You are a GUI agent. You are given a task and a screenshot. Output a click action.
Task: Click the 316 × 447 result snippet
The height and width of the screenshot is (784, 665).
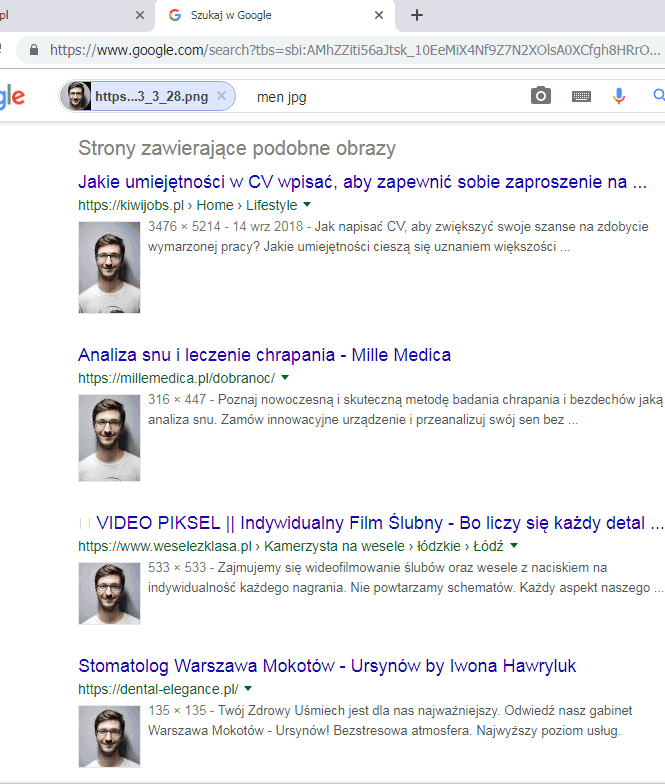click(406, 410)
